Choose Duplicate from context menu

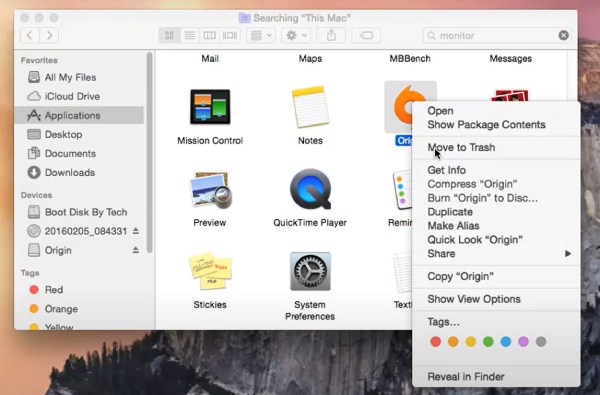click(x=496, y=212)
